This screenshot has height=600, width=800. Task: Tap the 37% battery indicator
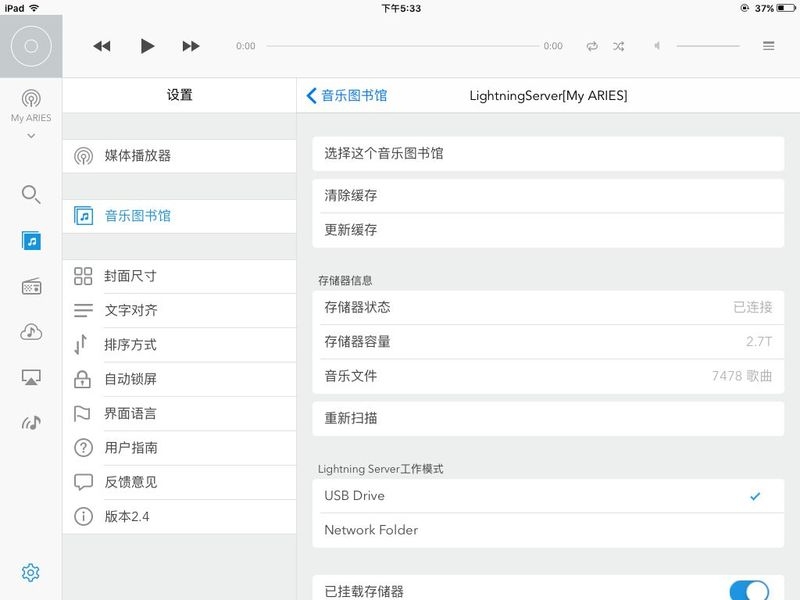pyautogui.click(x=774, y=8)
